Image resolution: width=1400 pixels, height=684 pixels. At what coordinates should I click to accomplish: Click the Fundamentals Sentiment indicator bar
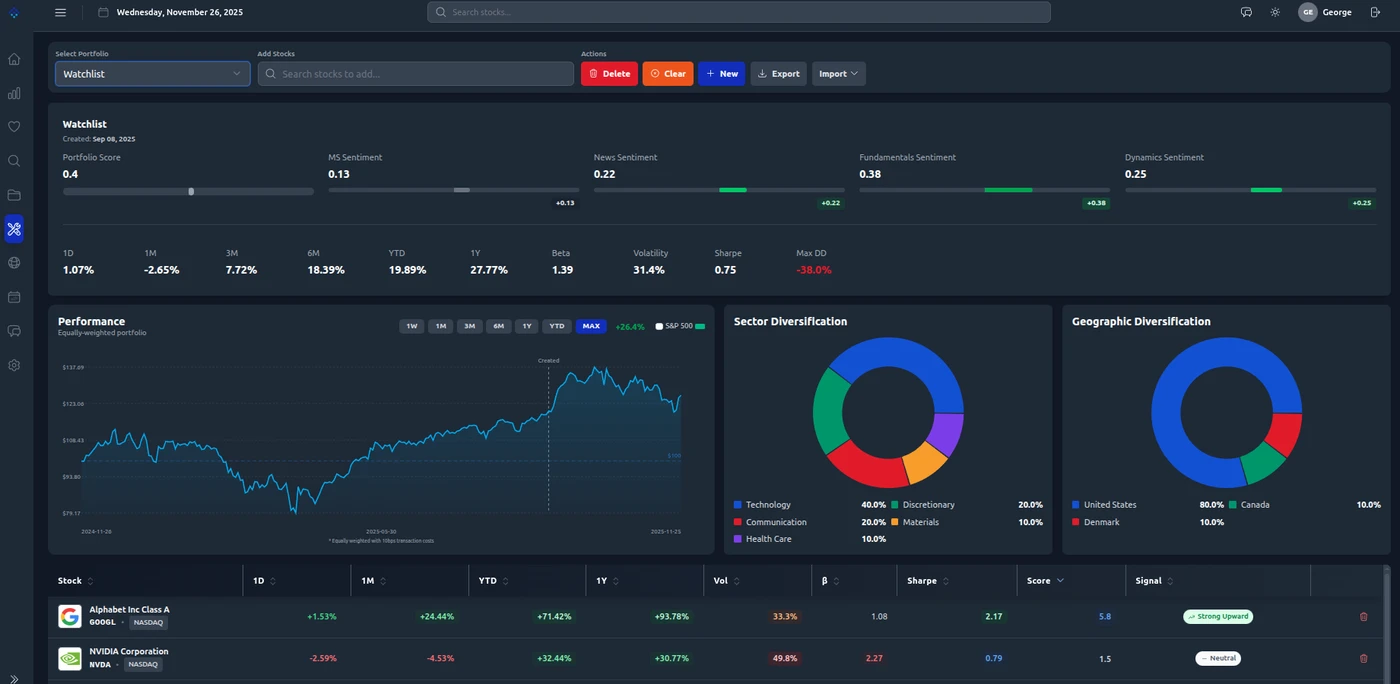(x=984, y=190)
